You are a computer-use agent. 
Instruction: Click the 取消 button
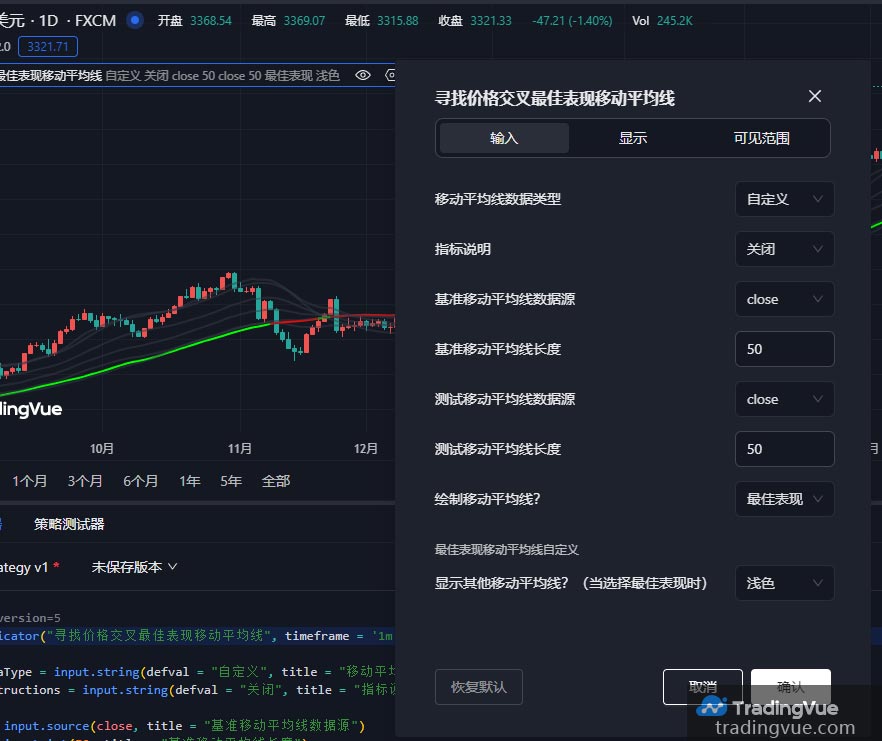pyautogui.click(x=703, y=687)
